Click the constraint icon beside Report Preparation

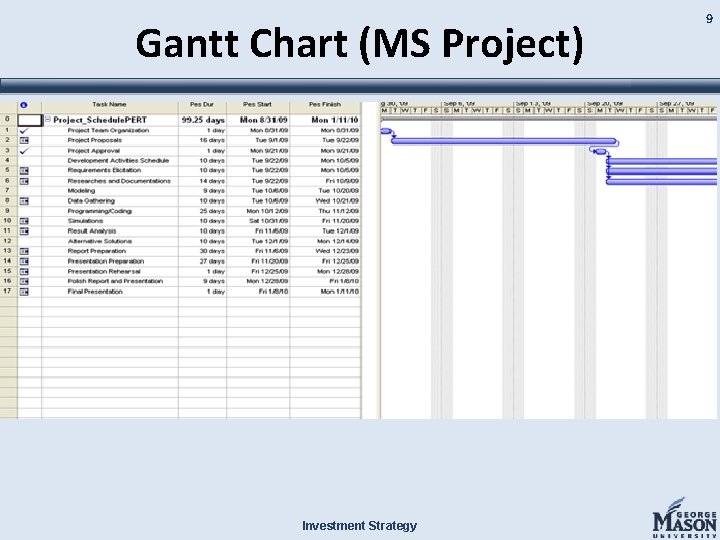[x=24, y=251]
